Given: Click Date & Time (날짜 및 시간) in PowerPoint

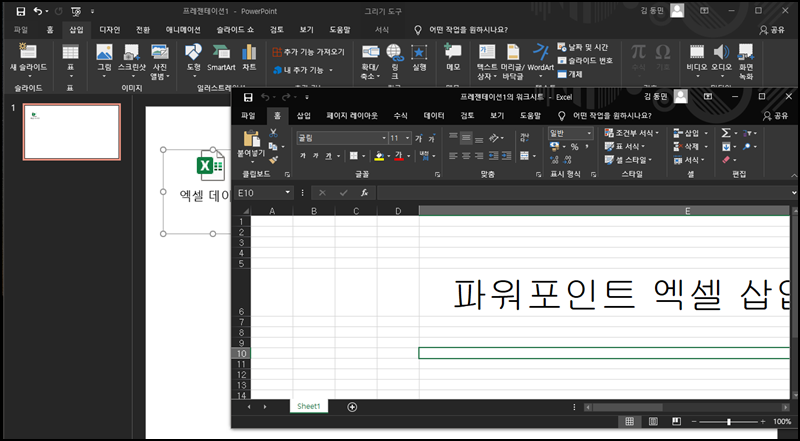Looking at the screenshot, I should [583, 47].
